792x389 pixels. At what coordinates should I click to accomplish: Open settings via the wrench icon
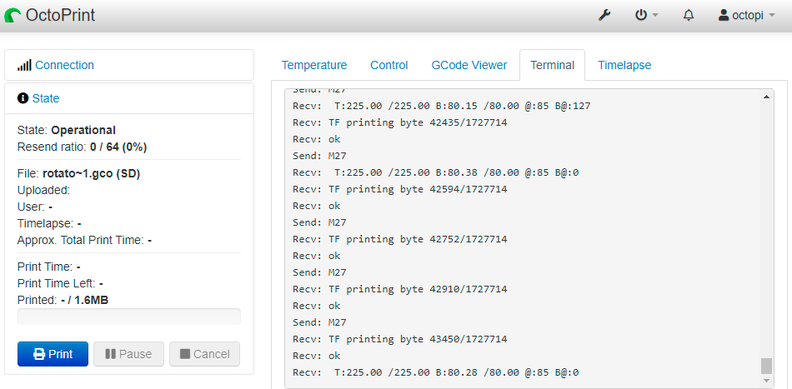pyautogui.click(x=604, y=15)
